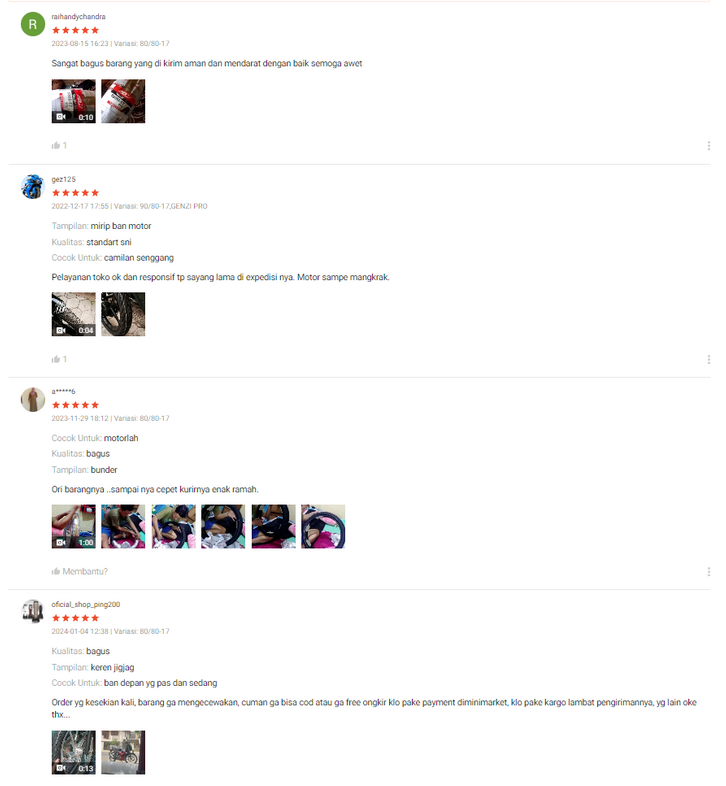Open raihandychandra's green R avatar
The height and width of the screenshot is (786, 726).
tap(33, 24)
